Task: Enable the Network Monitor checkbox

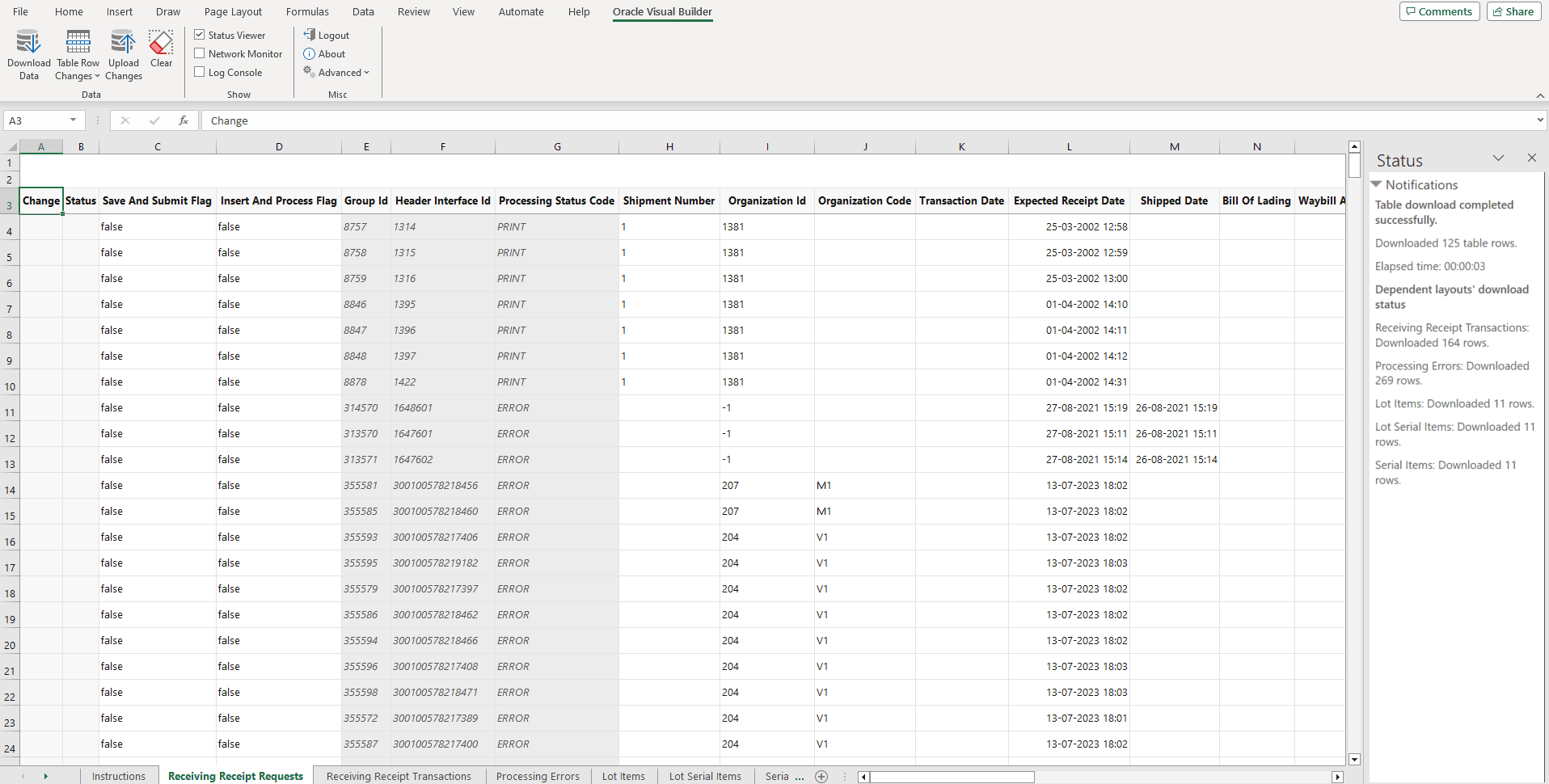Action: point(199,53)
